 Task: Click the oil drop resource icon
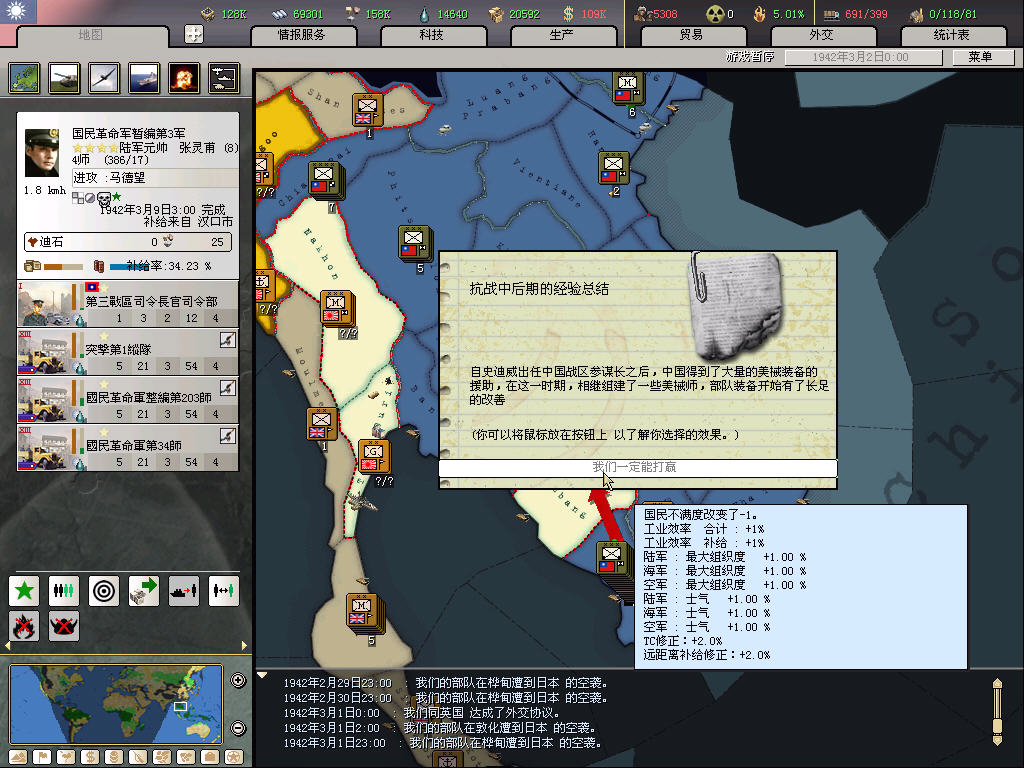[424, 14]
